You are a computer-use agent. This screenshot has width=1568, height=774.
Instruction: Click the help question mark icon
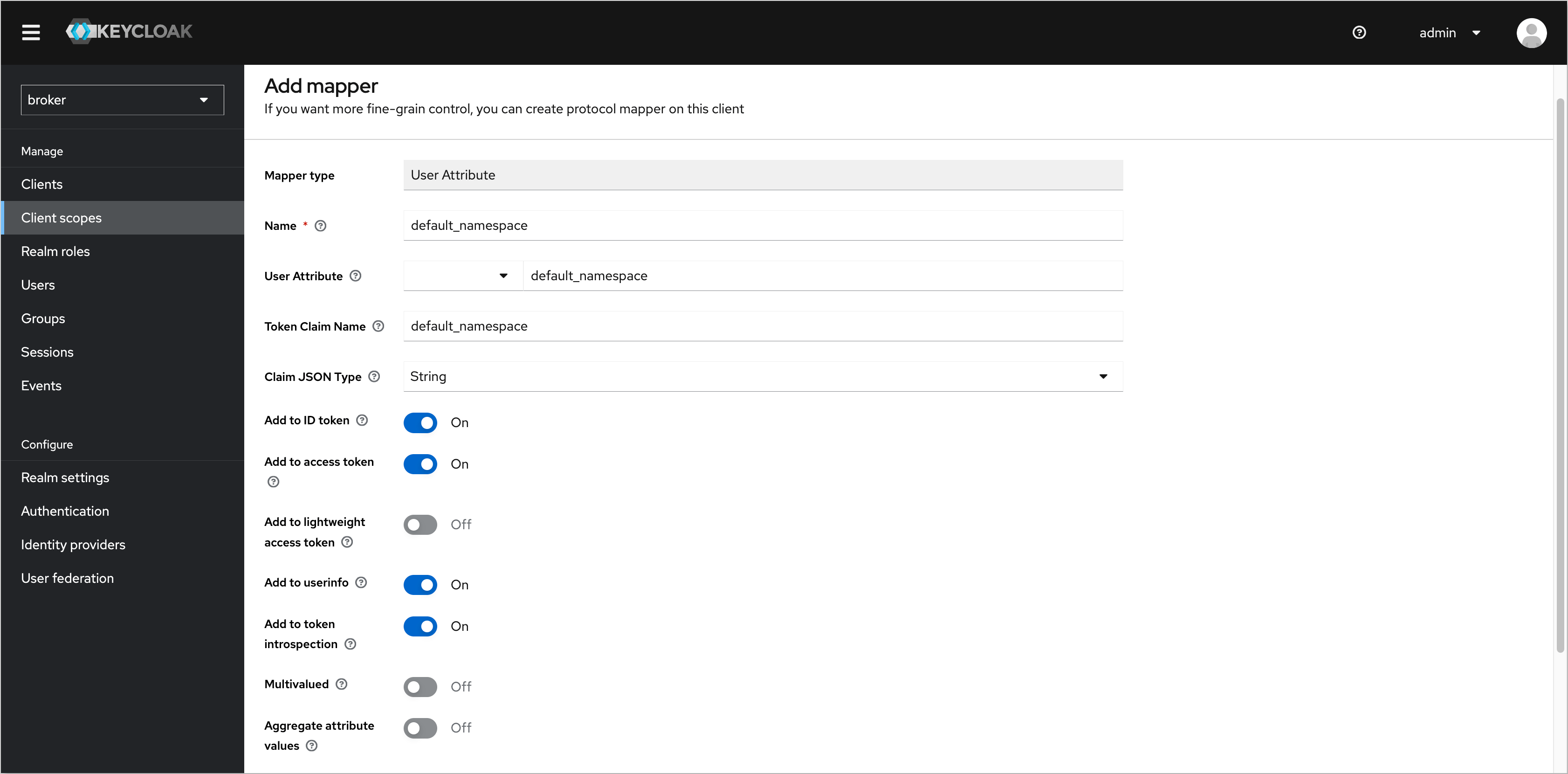point(1358,32)
